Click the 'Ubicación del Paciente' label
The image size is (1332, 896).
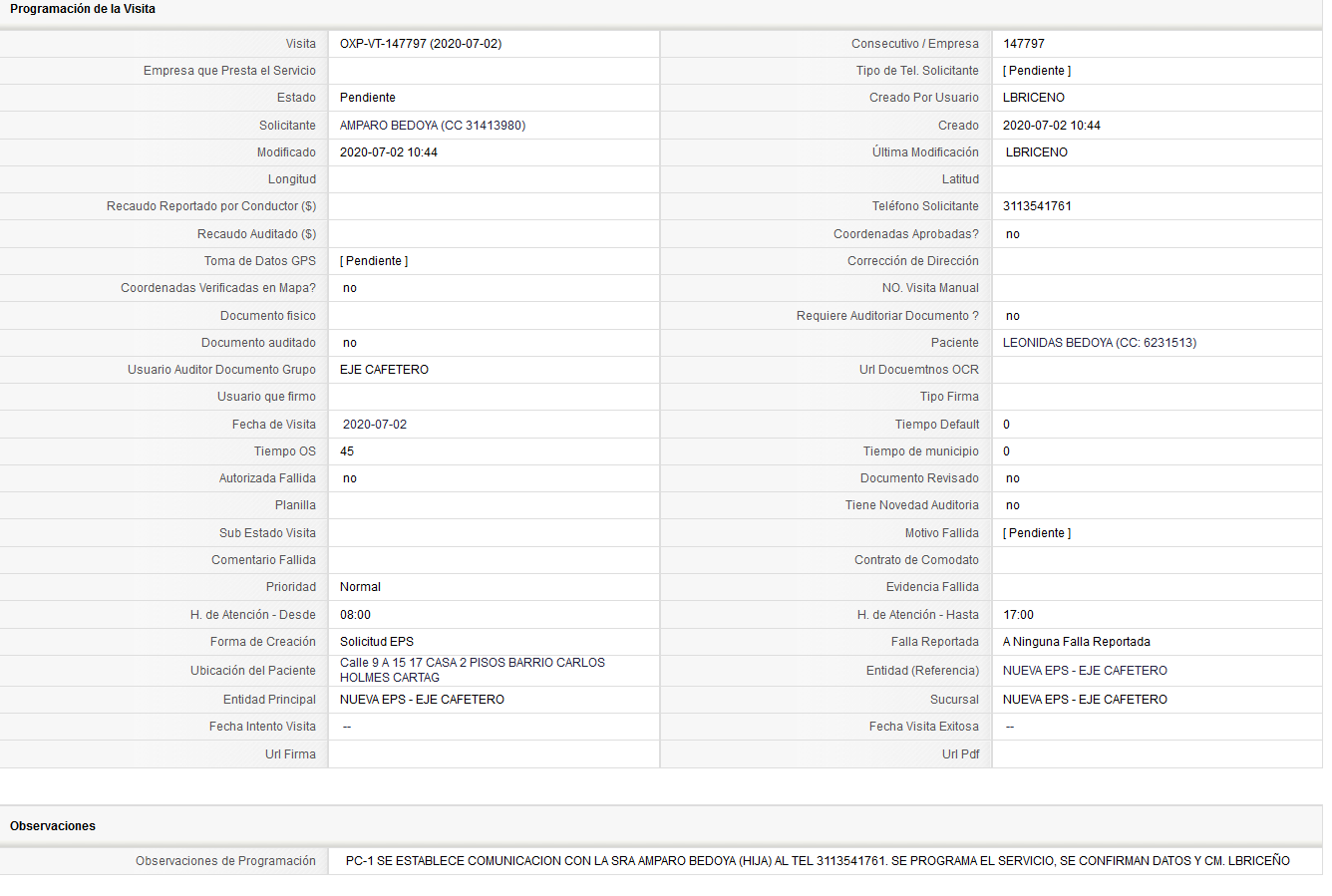pyautogui.click(x=253, y=671)
